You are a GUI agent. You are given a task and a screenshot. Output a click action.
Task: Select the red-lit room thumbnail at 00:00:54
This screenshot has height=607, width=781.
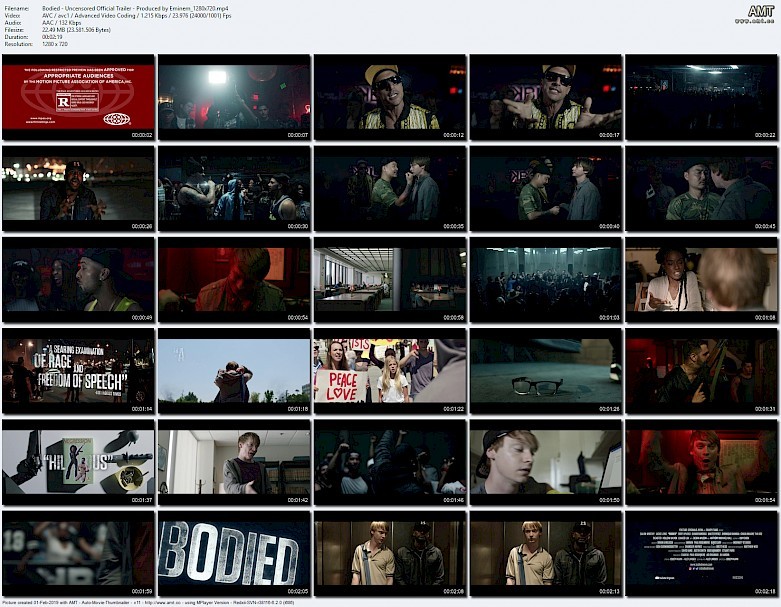[x=234, y=280]
